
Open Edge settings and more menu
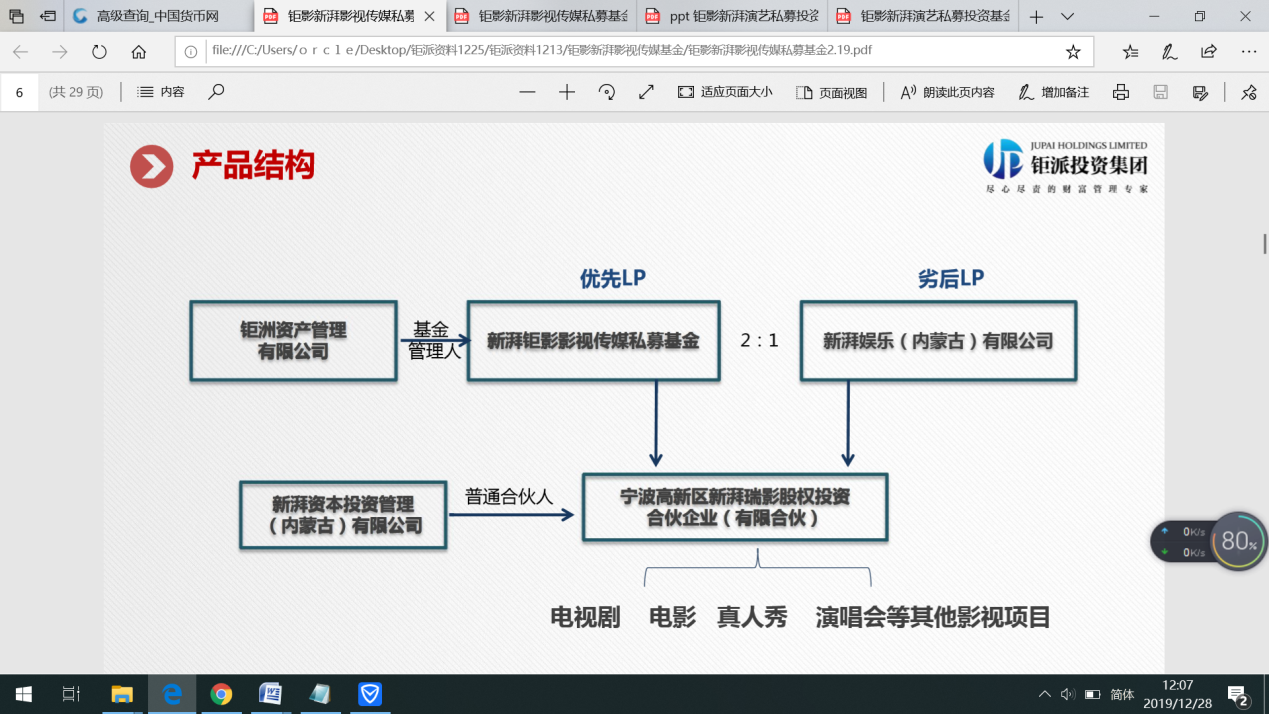coord(1248,52)
